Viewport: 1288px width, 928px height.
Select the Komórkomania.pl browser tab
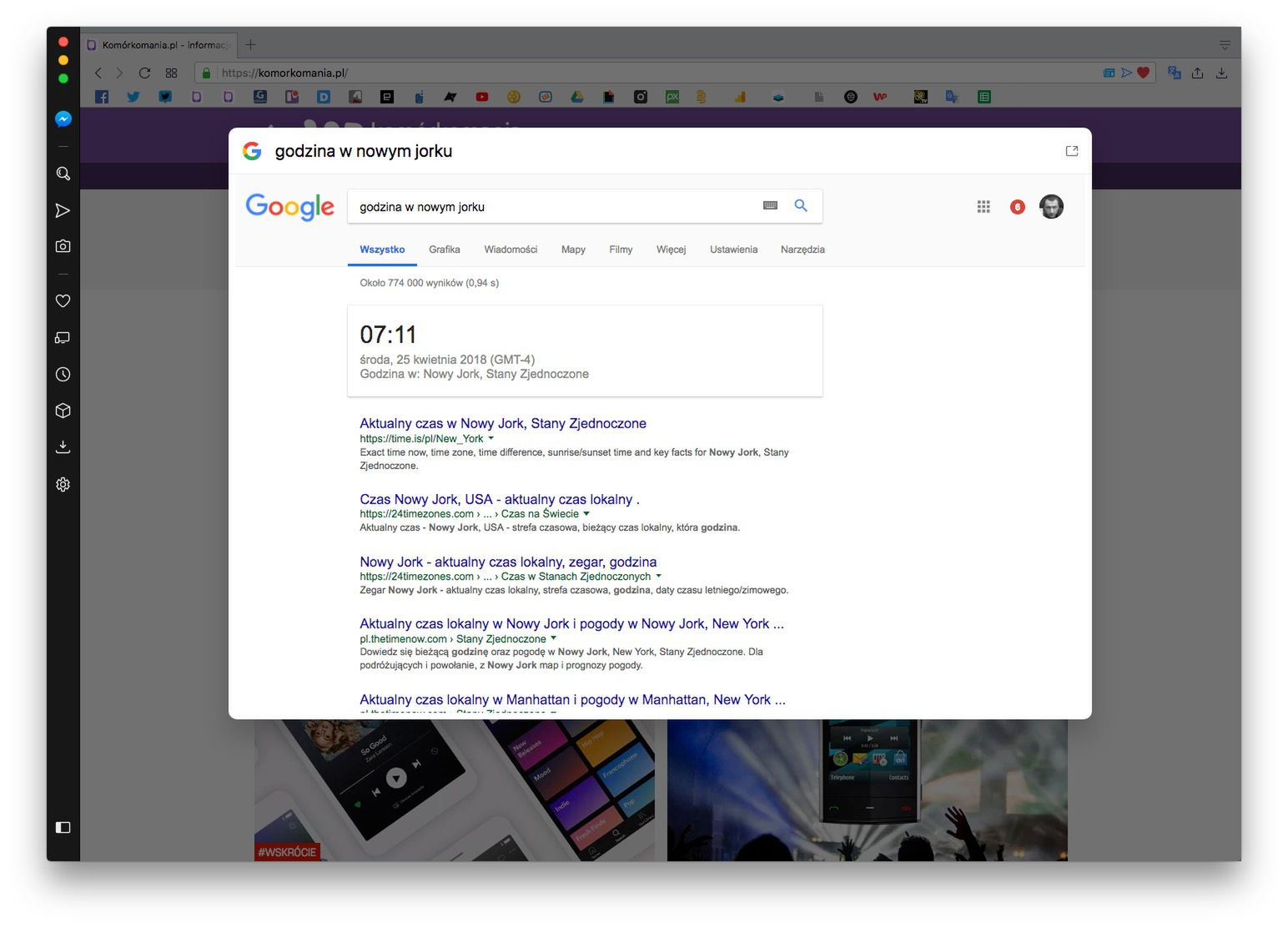tap(158, 45)
